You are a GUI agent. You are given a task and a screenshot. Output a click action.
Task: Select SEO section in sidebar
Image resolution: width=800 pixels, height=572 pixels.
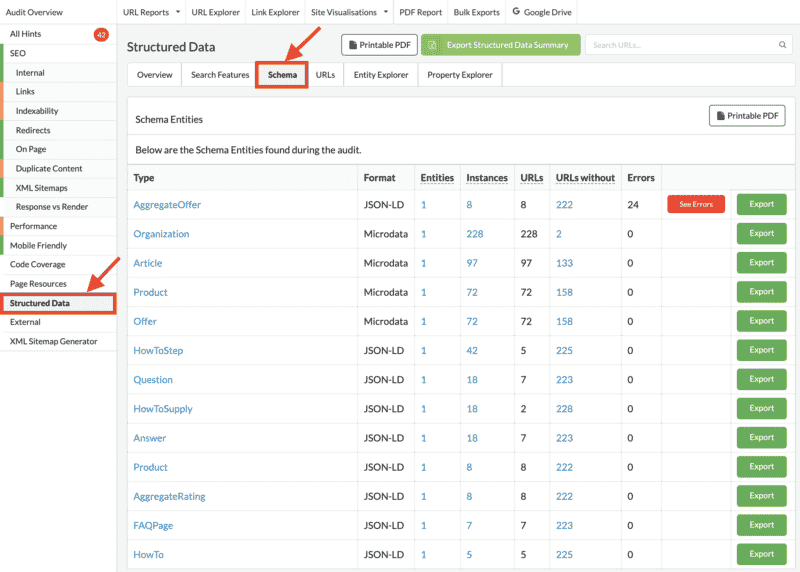pos(17,53)
